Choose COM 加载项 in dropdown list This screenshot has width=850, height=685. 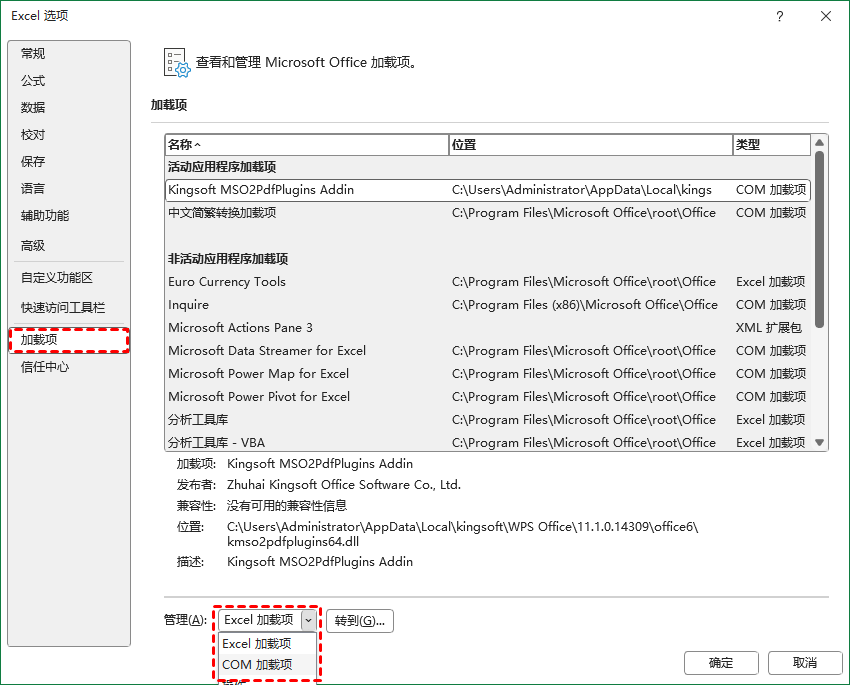tap(267, 665)
